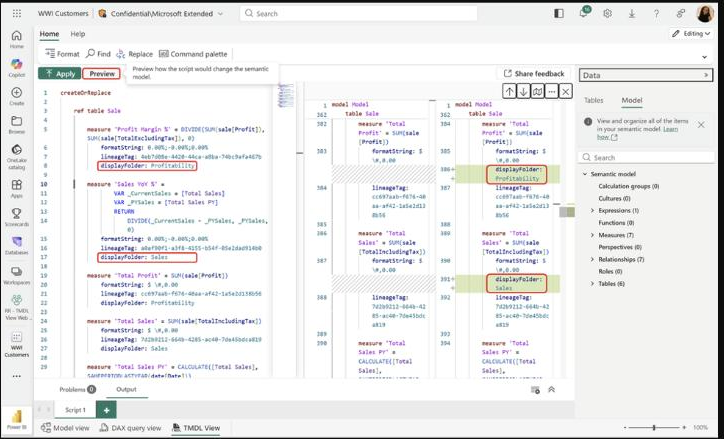Click the Format toolbar button
The width and height of the screenshot is (724, 439).
[62, 54]
